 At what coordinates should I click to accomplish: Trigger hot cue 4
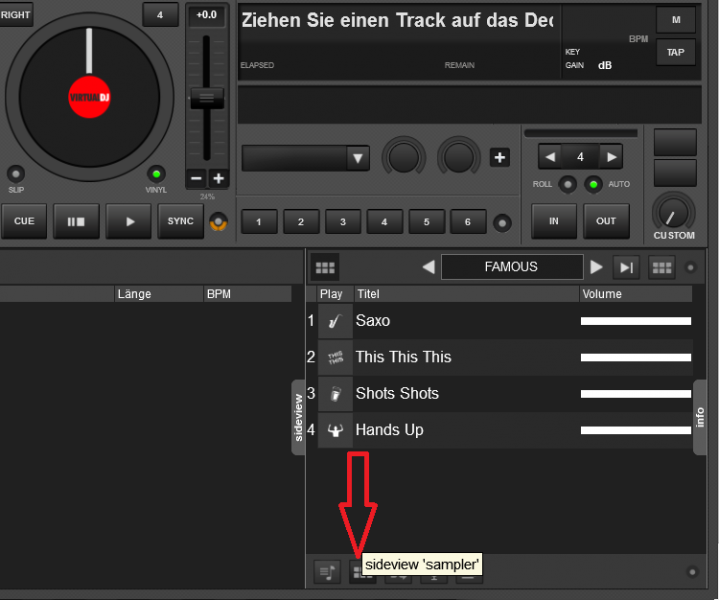[x=384, y=222]
